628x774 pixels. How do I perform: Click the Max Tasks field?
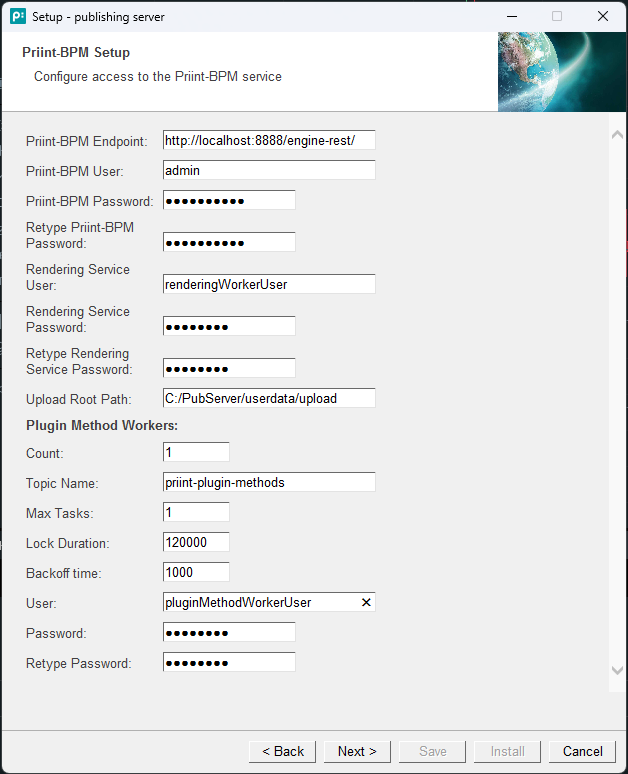pyautogui.click(x=196, y=512)
